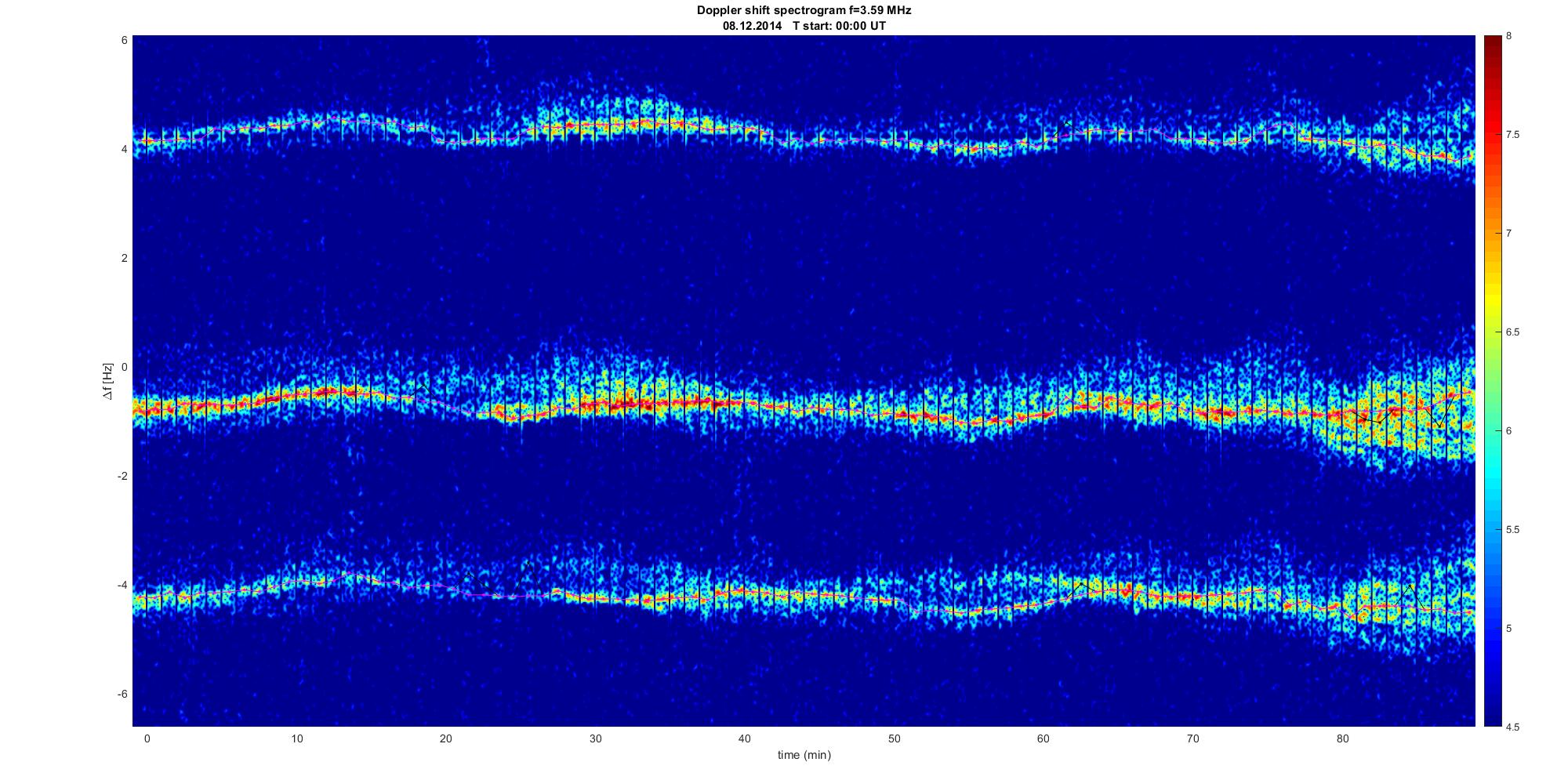
Task: Click the x-axis label 'time (min)'
Action: point(804,756)
